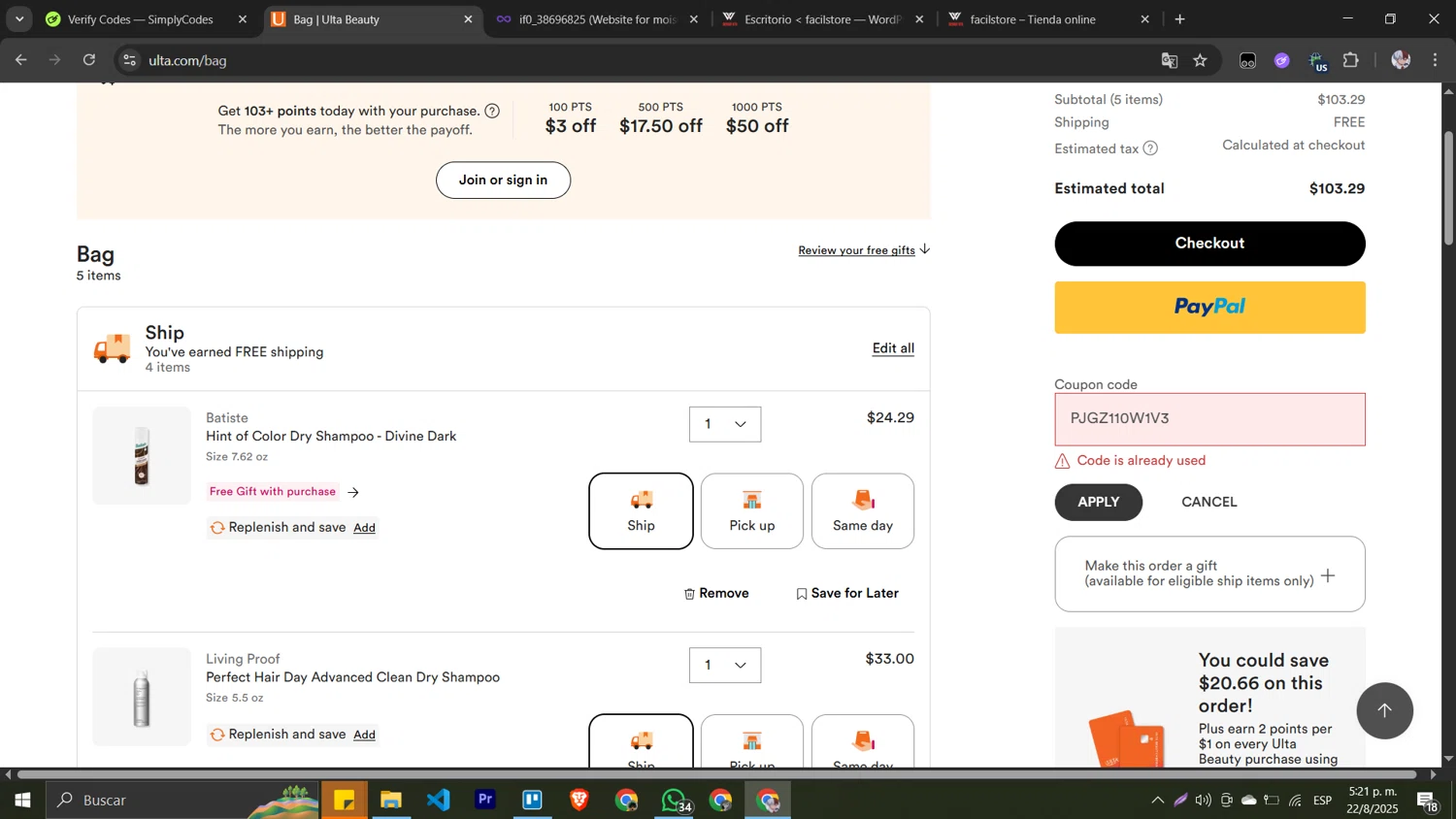The width and height of the screenshot is (1456, 819).
Task: Click the back-to-top arrow button
Action: (1384, 711)
